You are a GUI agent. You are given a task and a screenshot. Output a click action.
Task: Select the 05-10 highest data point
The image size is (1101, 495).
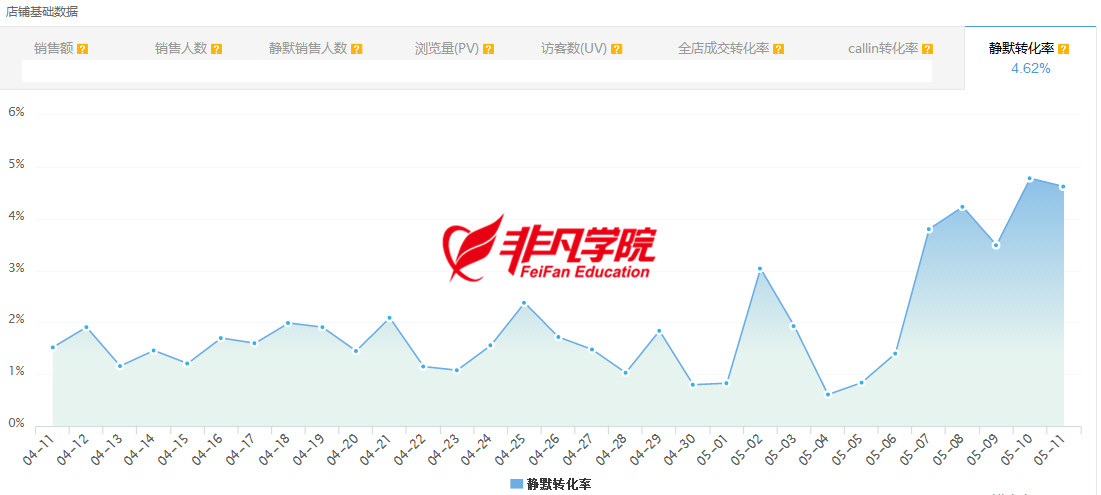point(1029,178)
